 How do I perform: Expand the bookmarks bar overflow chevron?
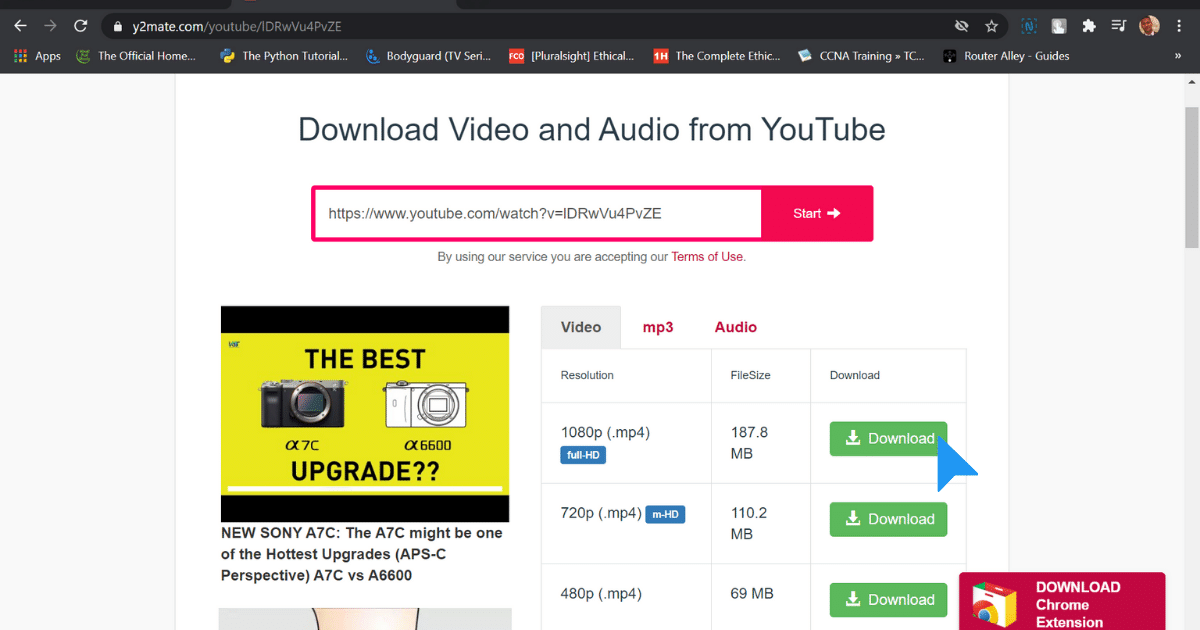[x=1177, y=56]
